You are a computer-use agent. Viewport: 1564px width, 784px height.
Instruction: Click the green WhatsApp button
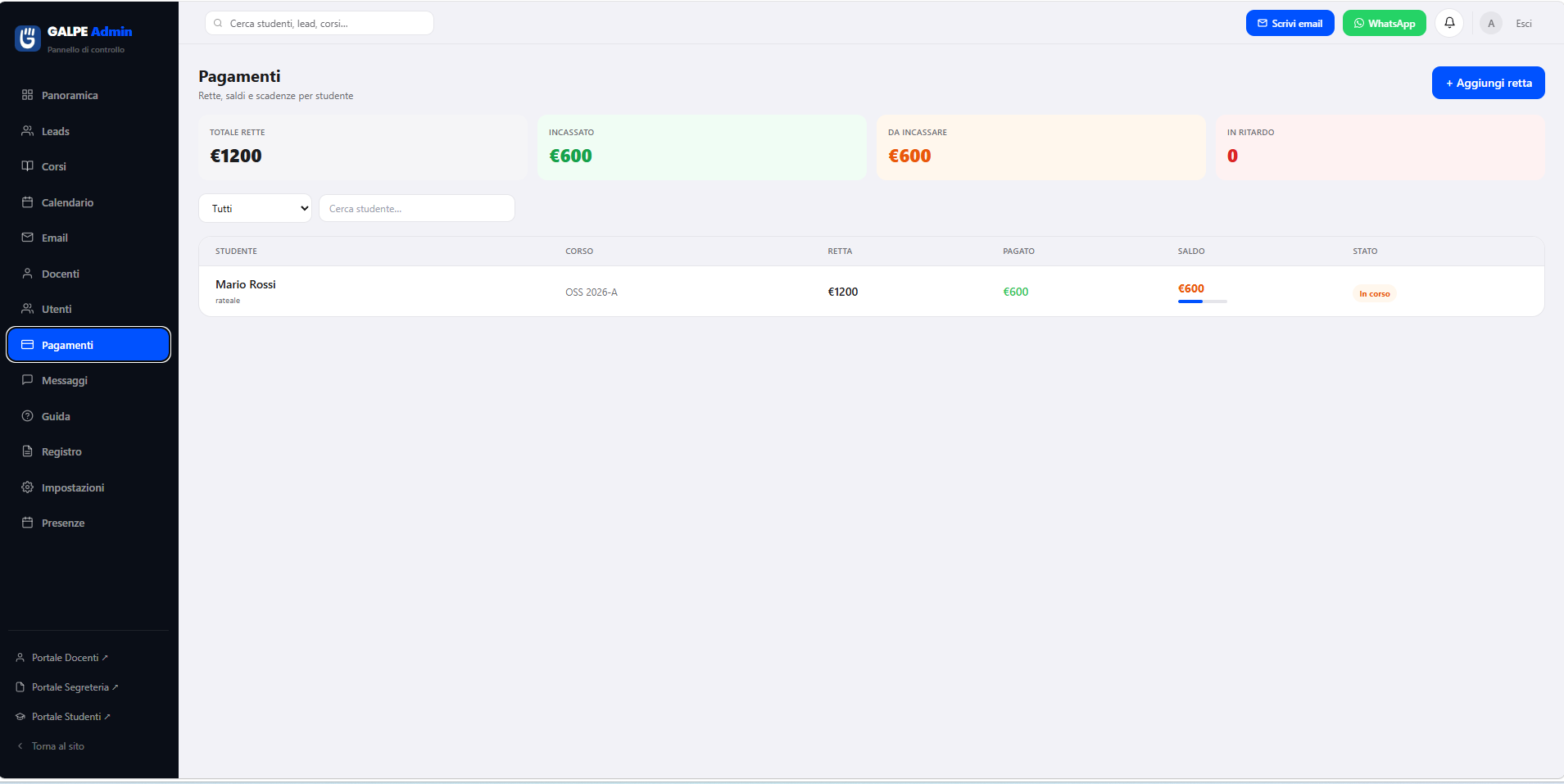click(x=1384, y=23)
